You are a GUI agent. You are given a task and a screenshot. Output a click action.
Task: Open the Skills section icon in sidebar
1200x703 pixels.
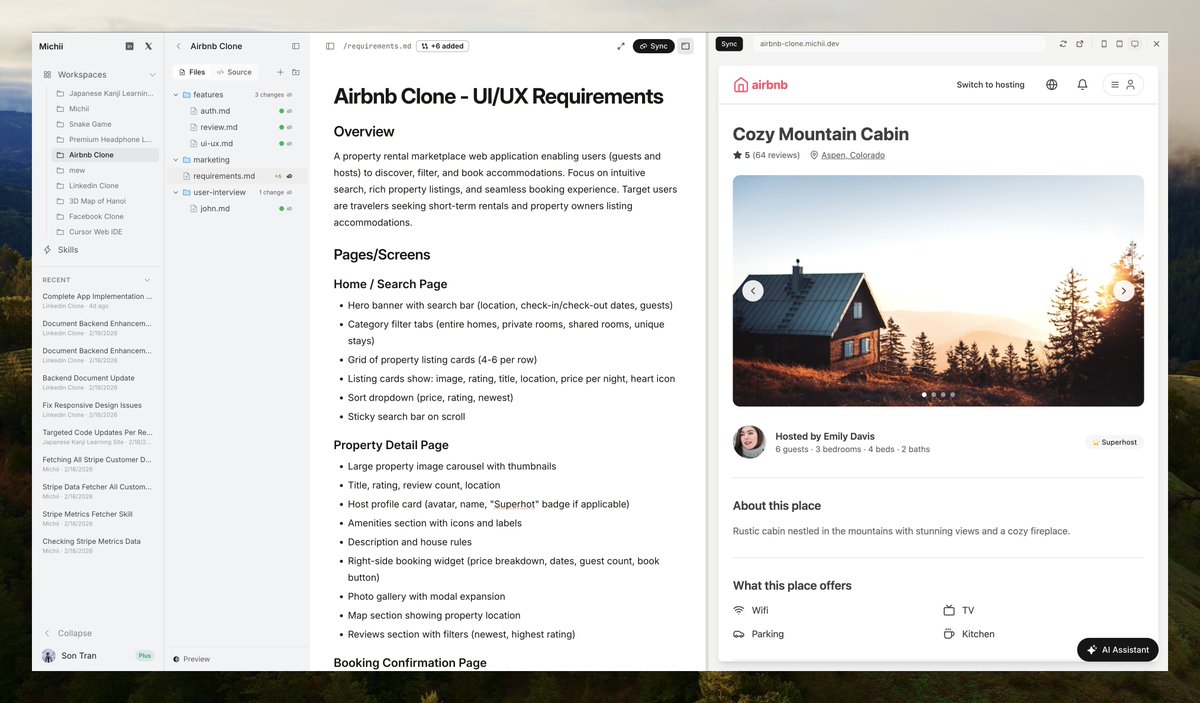(x=46, y=249)
